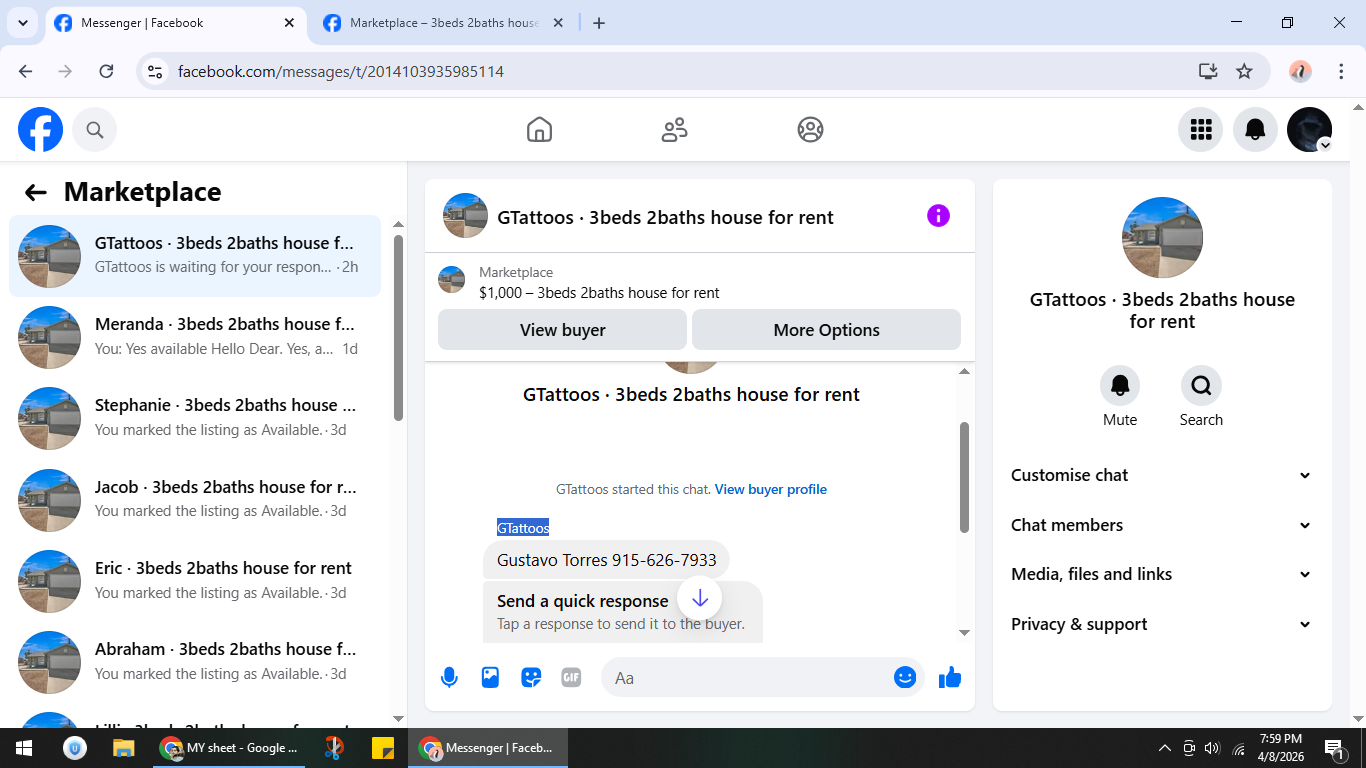
Task: Click the conversation list scrollbar thumb
Action: 398,328
